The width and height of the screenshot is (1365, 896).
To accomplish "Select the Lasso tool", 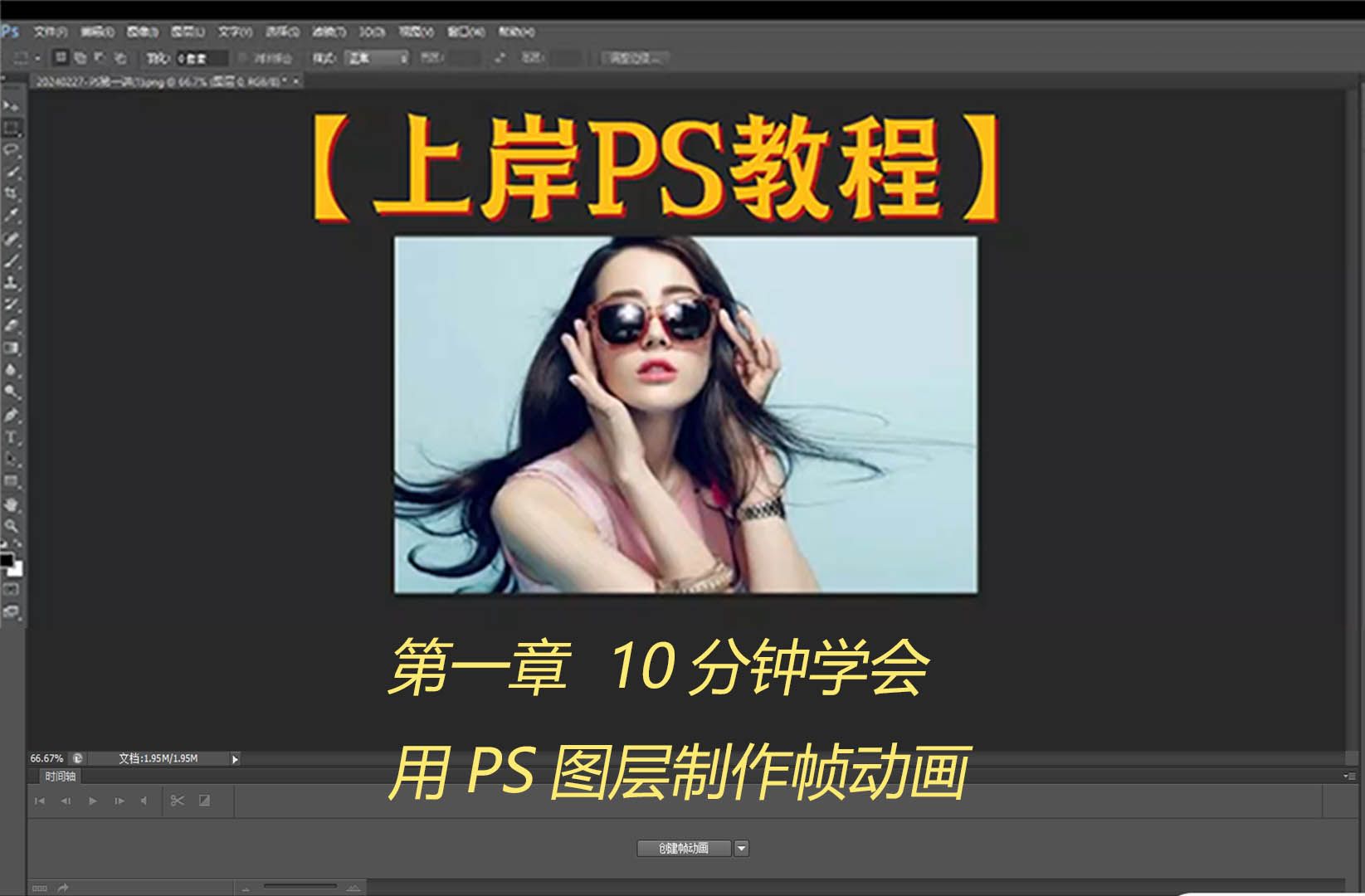I will pyautogui.click(x=11, y=149).
